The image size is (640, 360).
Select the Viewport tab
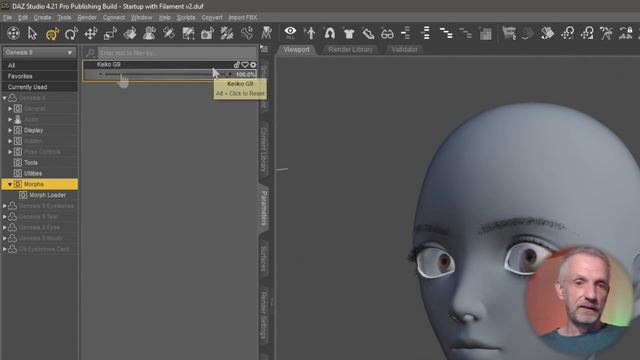coord(297,50)
